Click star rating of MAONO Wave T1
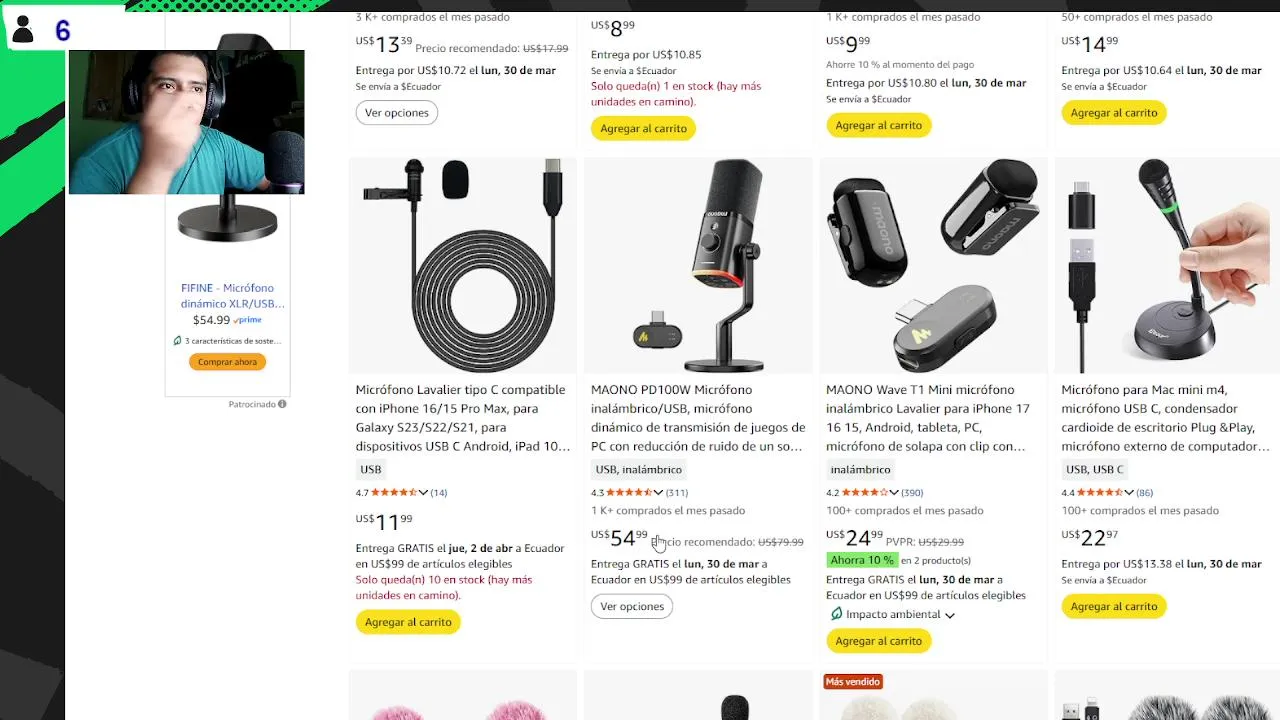 click(864, 492)
